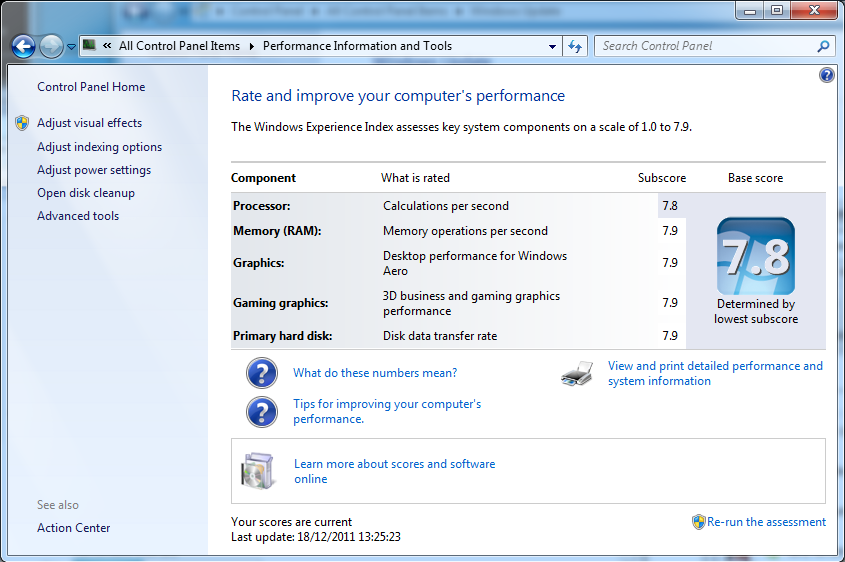Click the Last update timestamp text
Screen dimensions: 845x562
click(x=316, y=537)
